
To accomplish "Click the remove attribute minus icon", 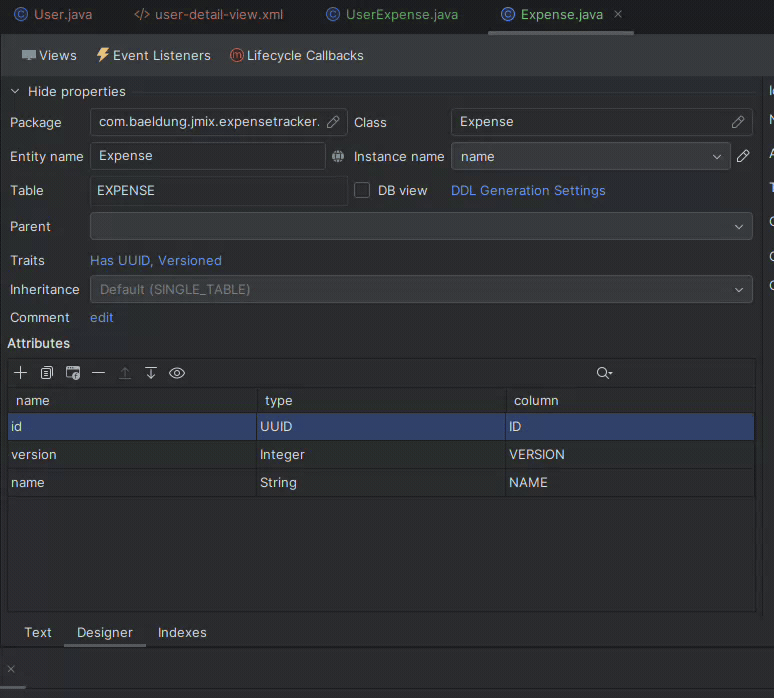I will tap(98, 373).
